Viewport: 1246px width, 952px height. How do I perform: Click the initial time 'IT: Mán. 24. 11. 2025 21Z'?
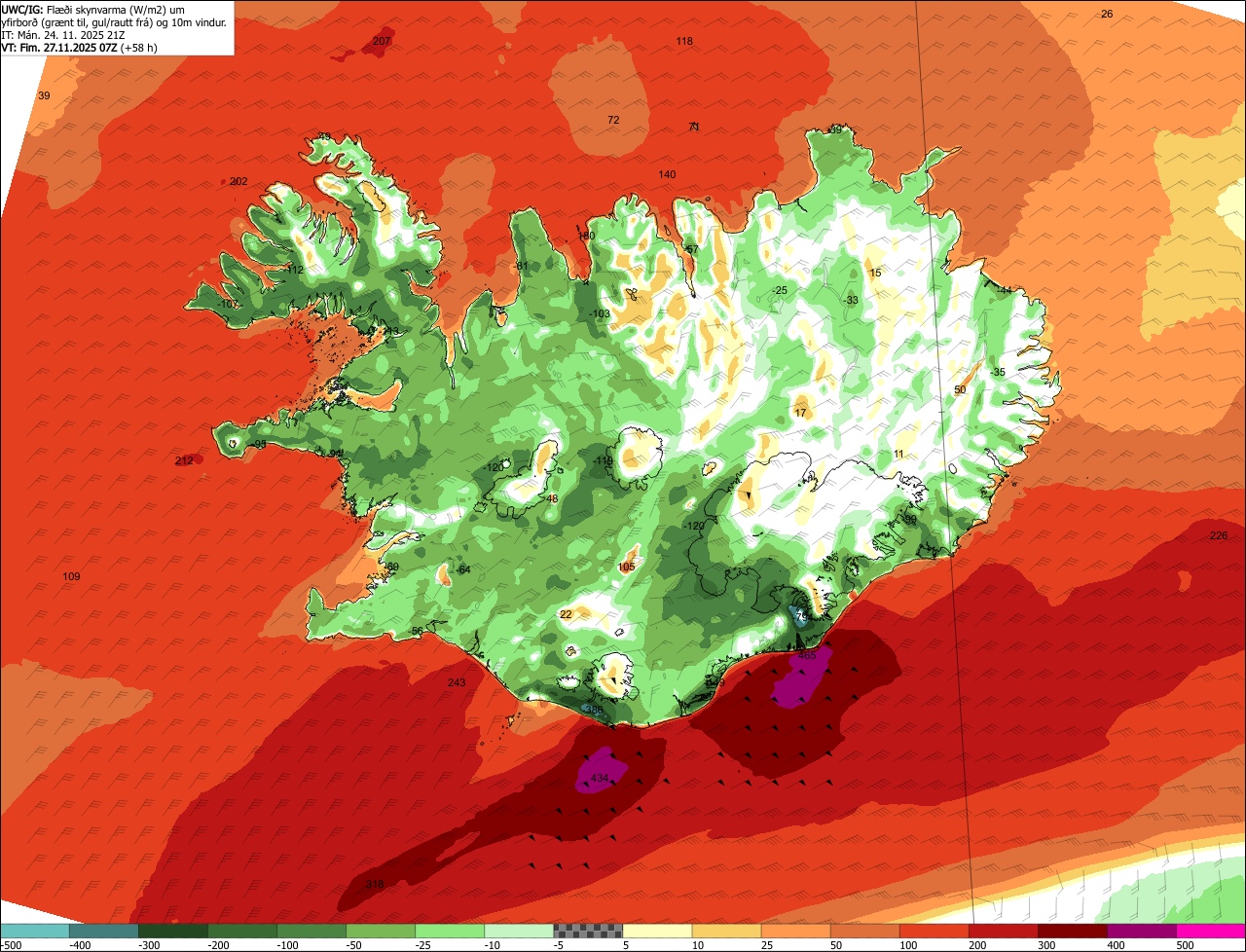pyautogui.click(x=64, y=35)
